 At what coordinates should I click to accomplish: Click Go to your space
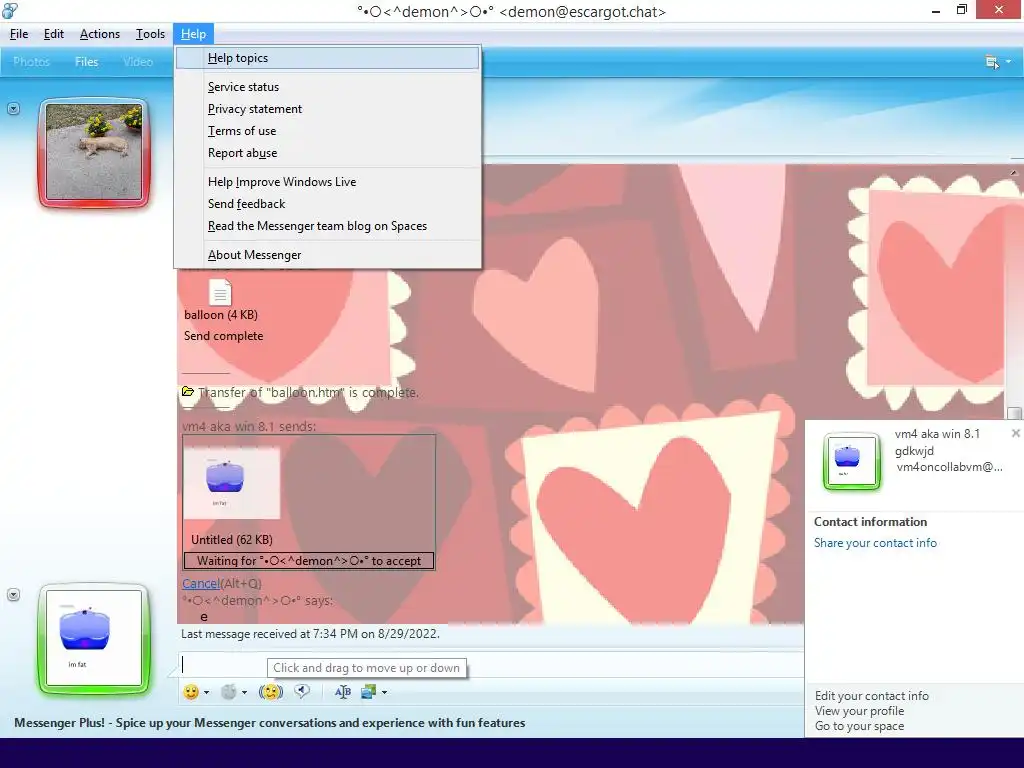pyautogui.click(x=859, y=726)
